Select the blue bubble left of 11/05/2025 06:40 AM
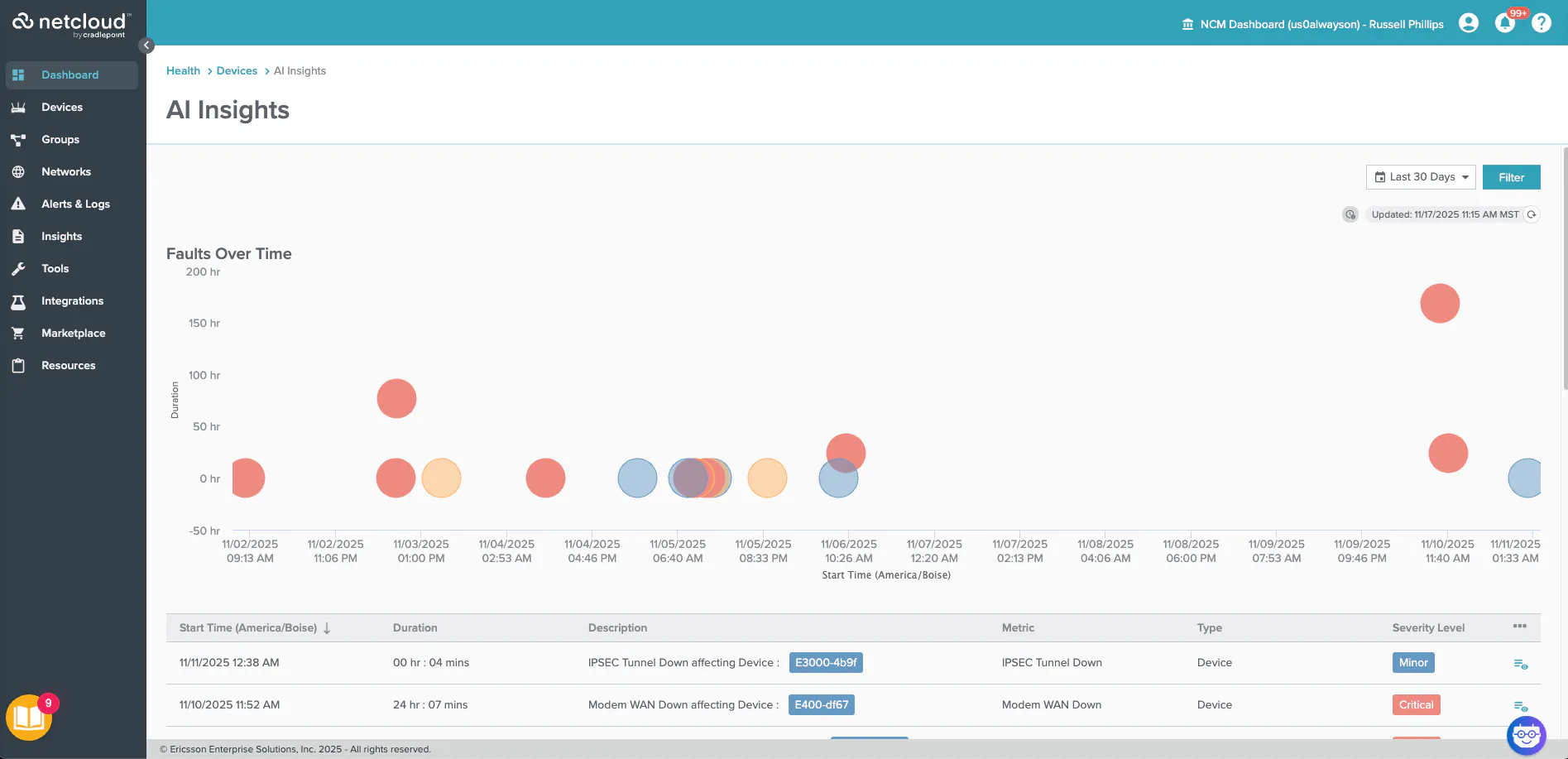 637,478
